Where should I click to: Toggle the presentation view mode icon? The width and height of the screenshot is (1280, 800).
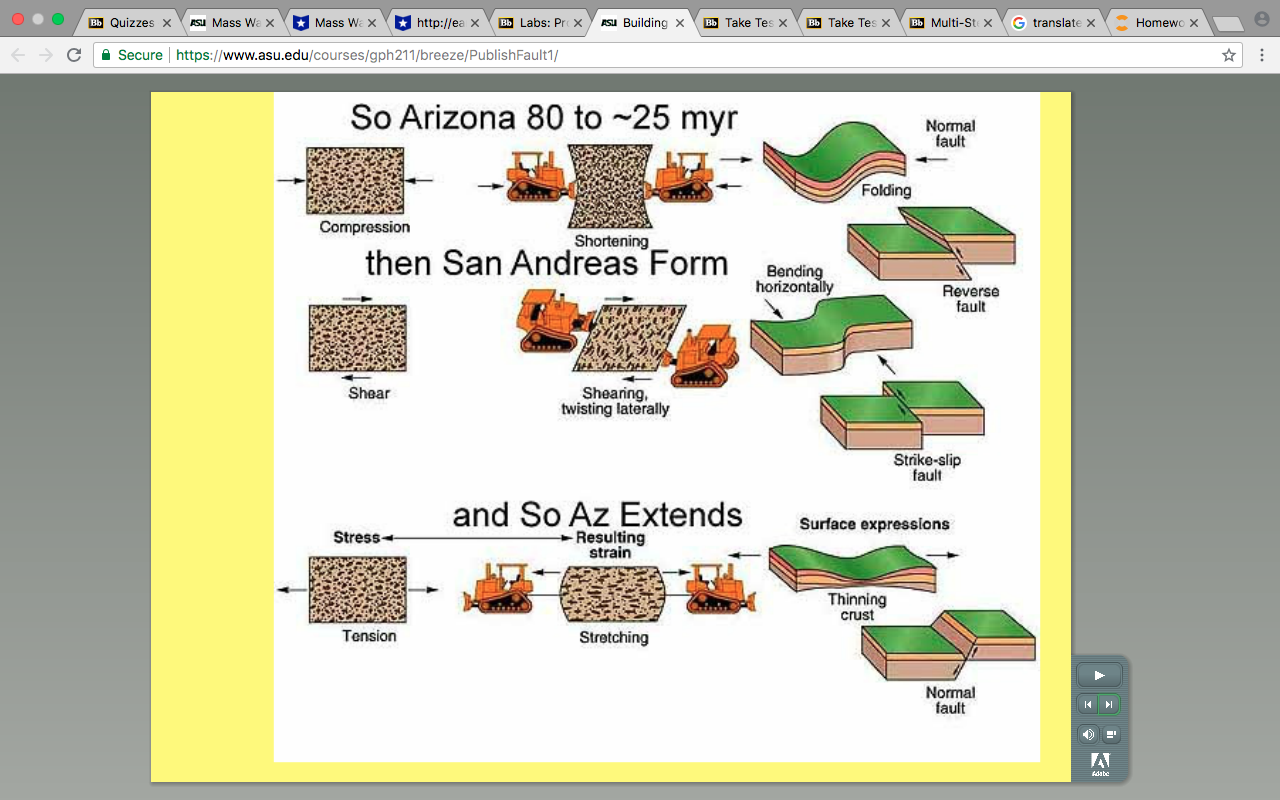point(1111,734)
